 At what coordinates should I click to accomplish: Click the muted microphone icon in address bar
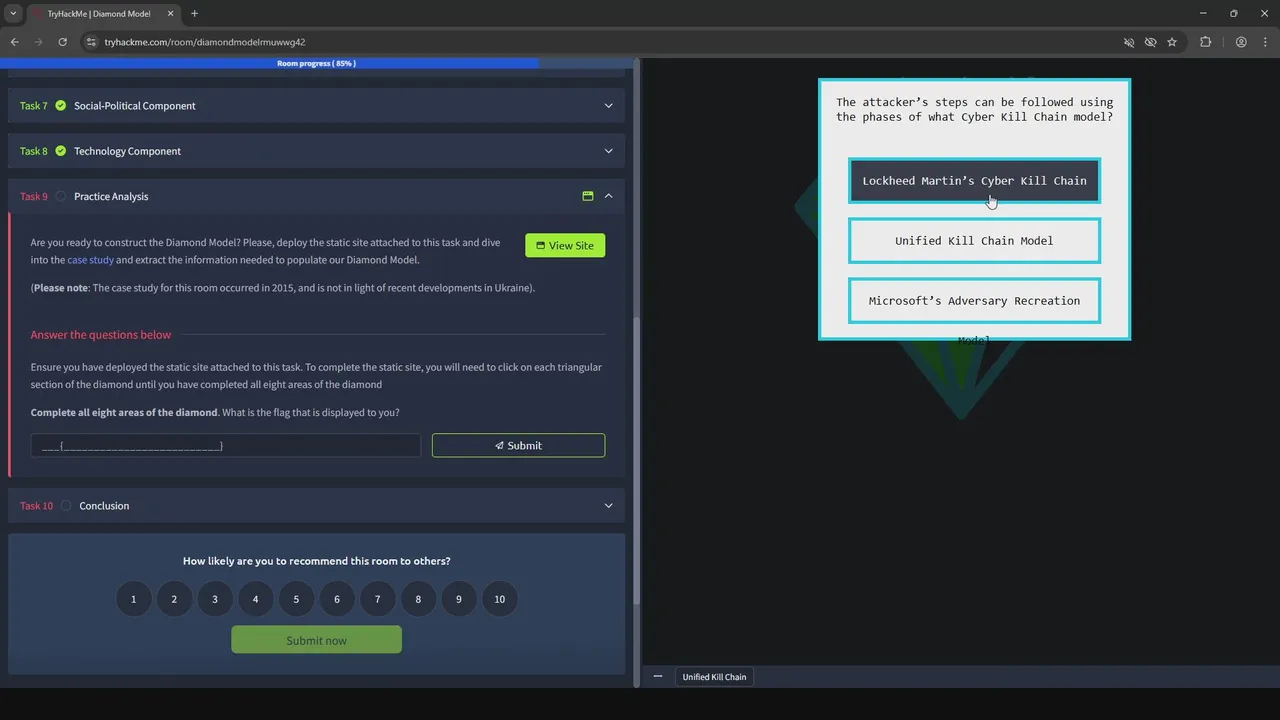click(x=1129, y=42)
